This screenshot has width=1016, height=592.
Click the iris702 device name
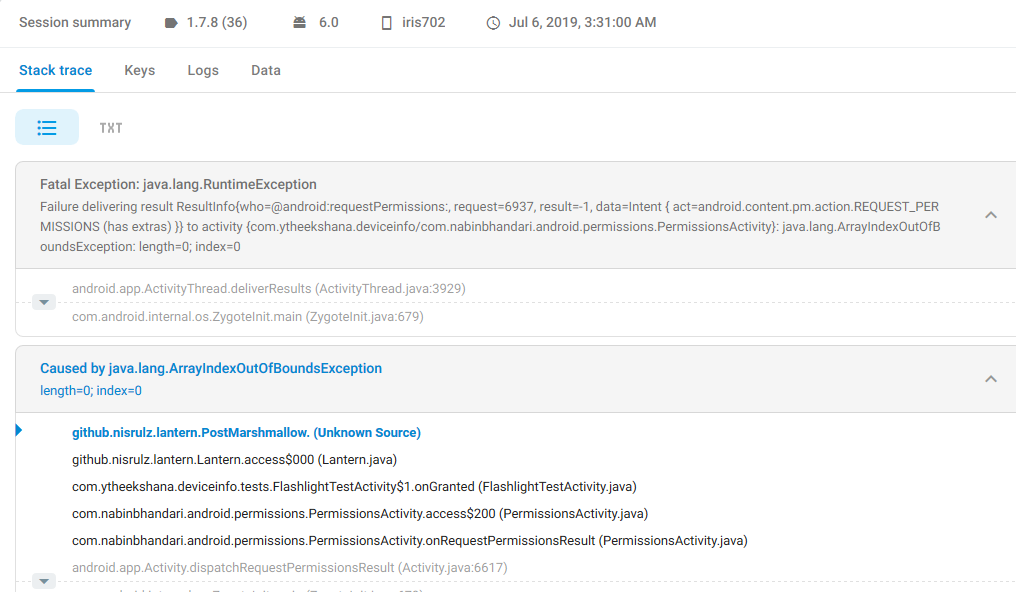tap(424, 23)
